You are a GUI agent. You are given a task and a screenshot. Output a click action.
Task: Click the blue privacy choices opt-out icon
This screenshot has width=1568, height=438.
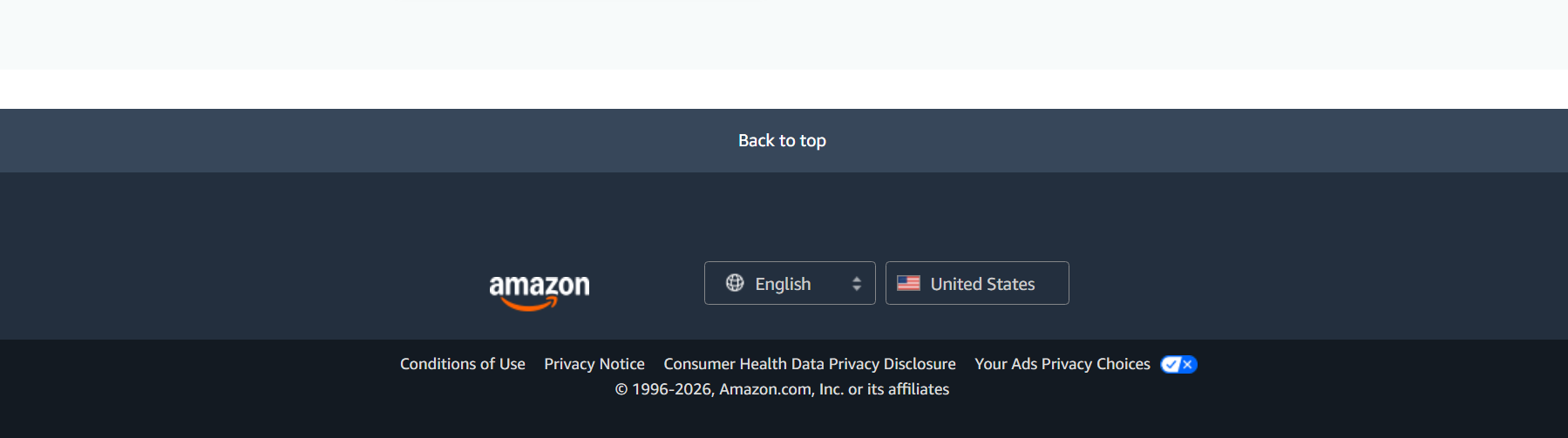pyautogui.click(x=1178, y=364)
